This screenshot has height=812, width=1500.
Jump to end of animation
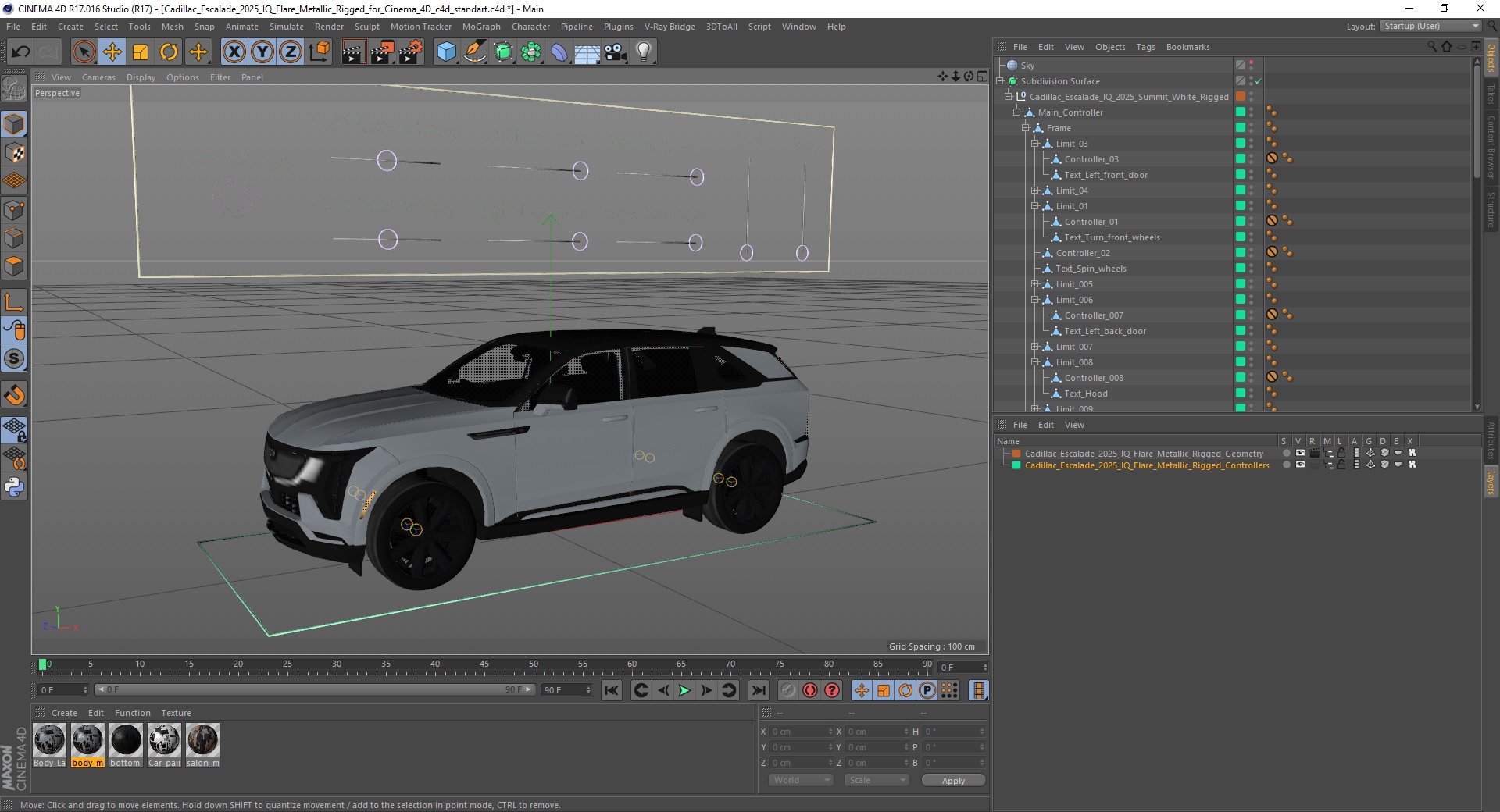coord(758,690)
